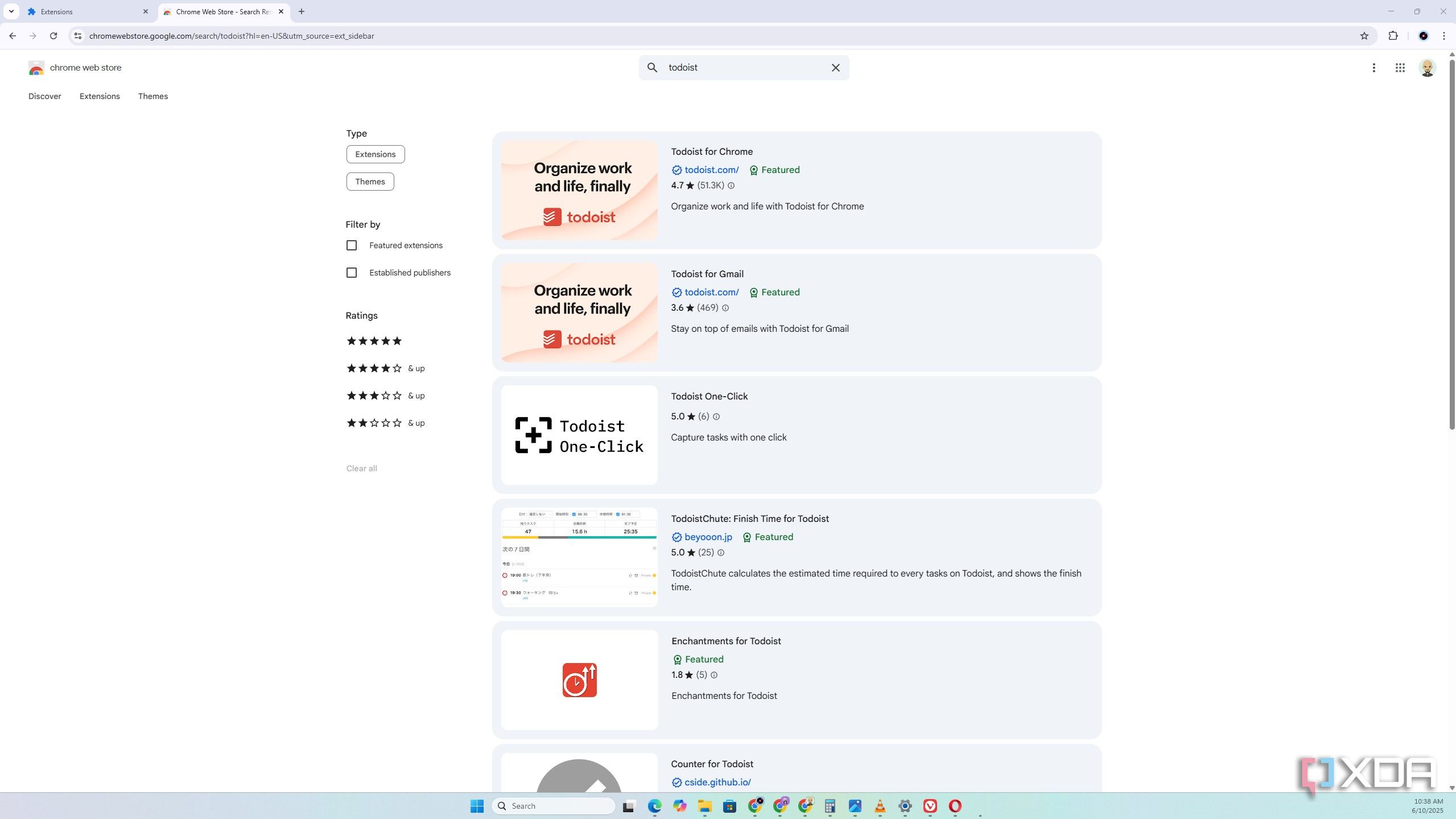Click the back navigation arrow
The image size is (1456, 819).
[x=13, y=36]
